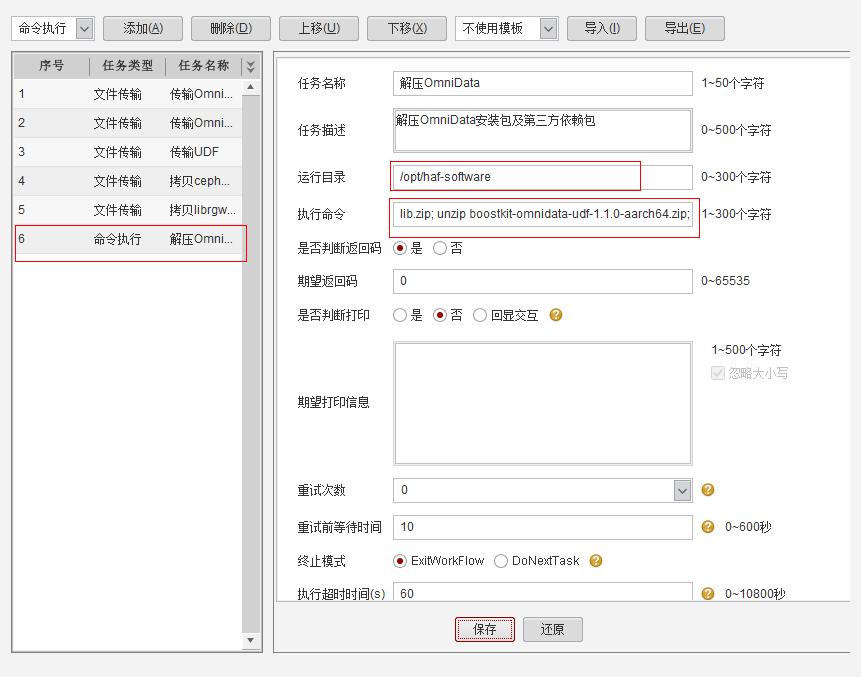Select task row 2 传输Omni...
This screenshot has height=677, width=861.
pos(127,123)
